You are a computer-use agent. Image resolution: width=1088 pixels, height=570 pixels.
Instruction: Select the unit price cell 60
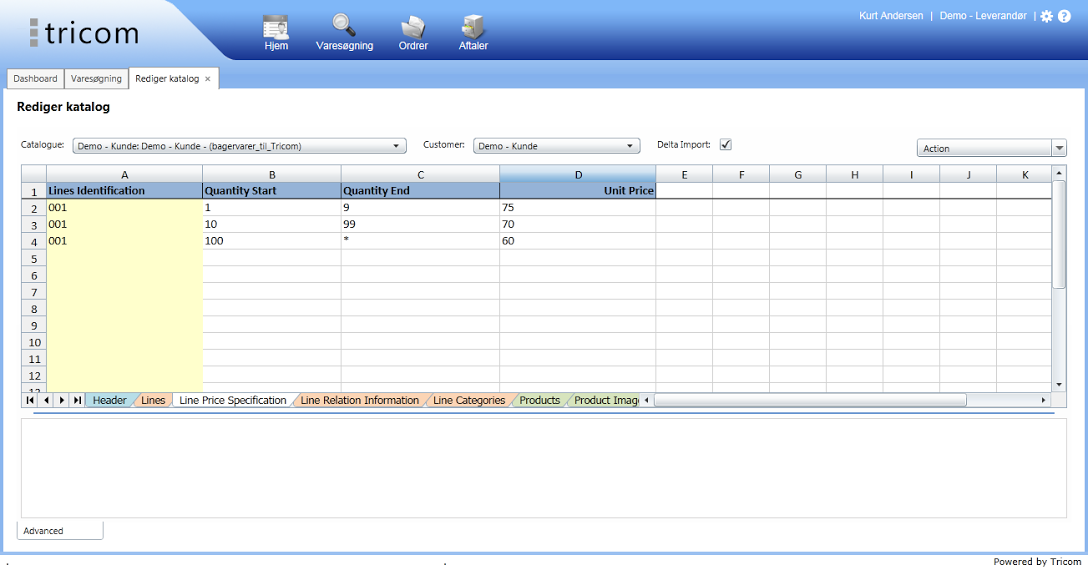(578, 241)
